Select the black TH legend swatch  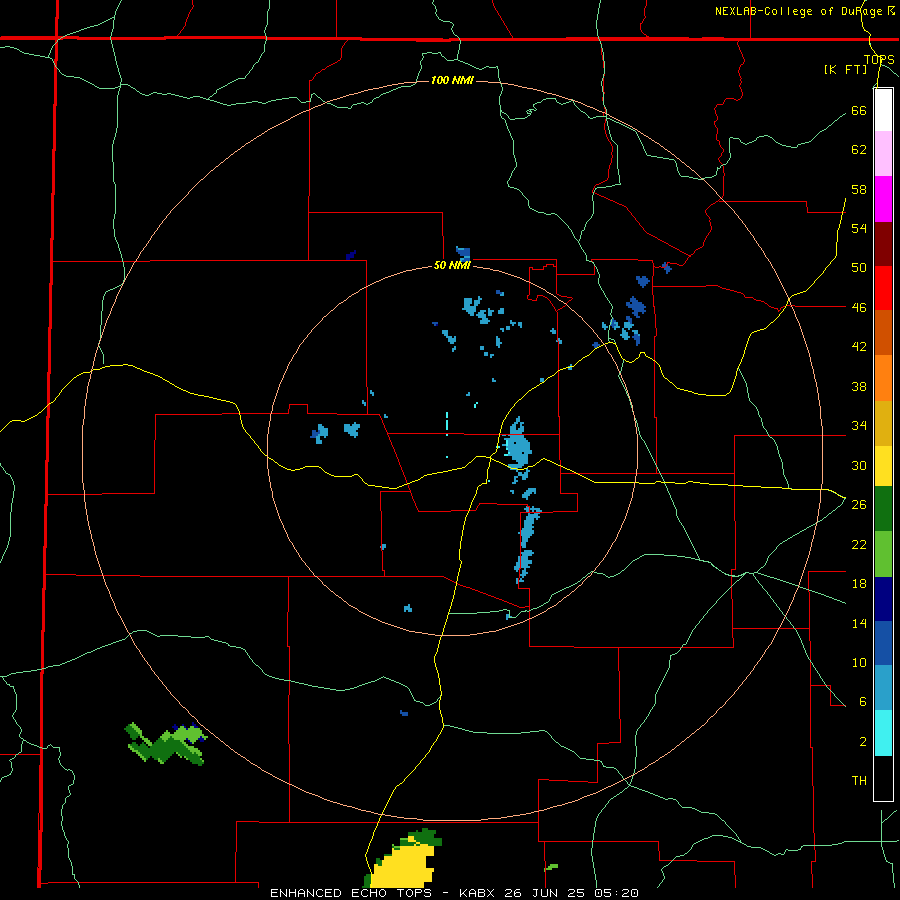[x=883, y=778]
